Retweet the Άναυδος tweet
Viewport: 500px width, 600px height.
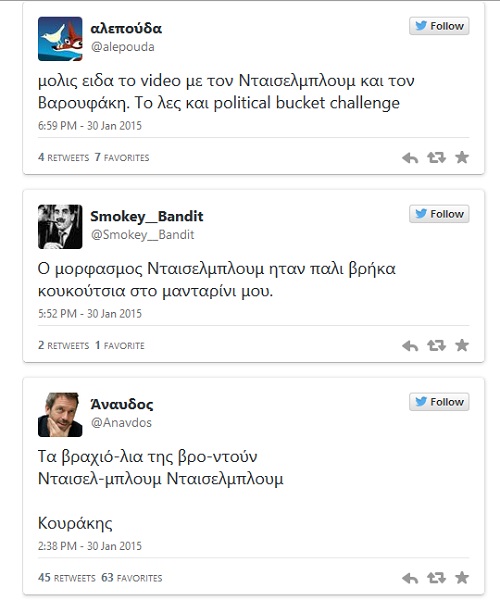point(436,578)
